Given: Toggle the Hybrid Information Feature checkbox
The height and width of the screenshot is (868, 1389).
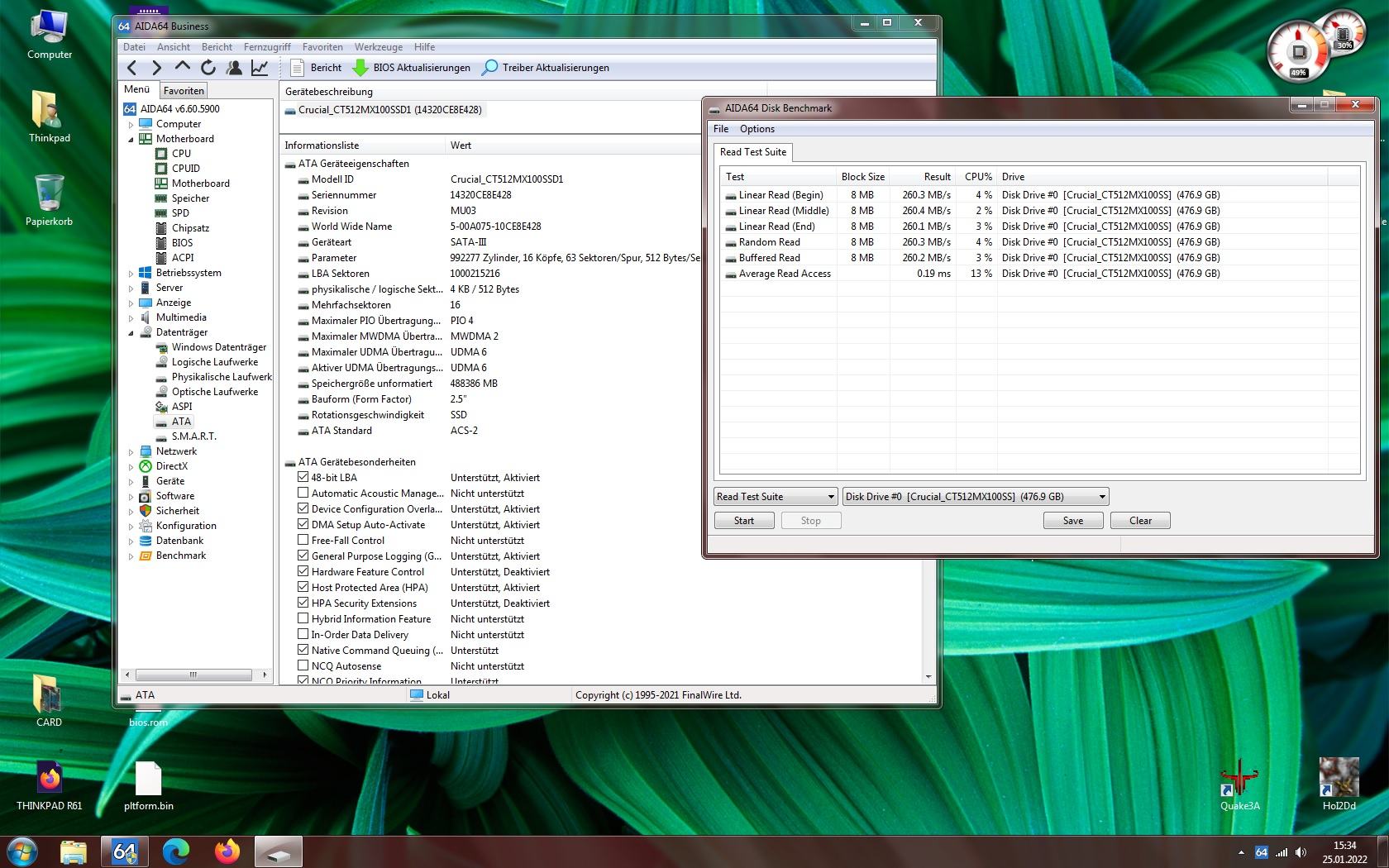Looking at the screenshot, I should [303, 618].
